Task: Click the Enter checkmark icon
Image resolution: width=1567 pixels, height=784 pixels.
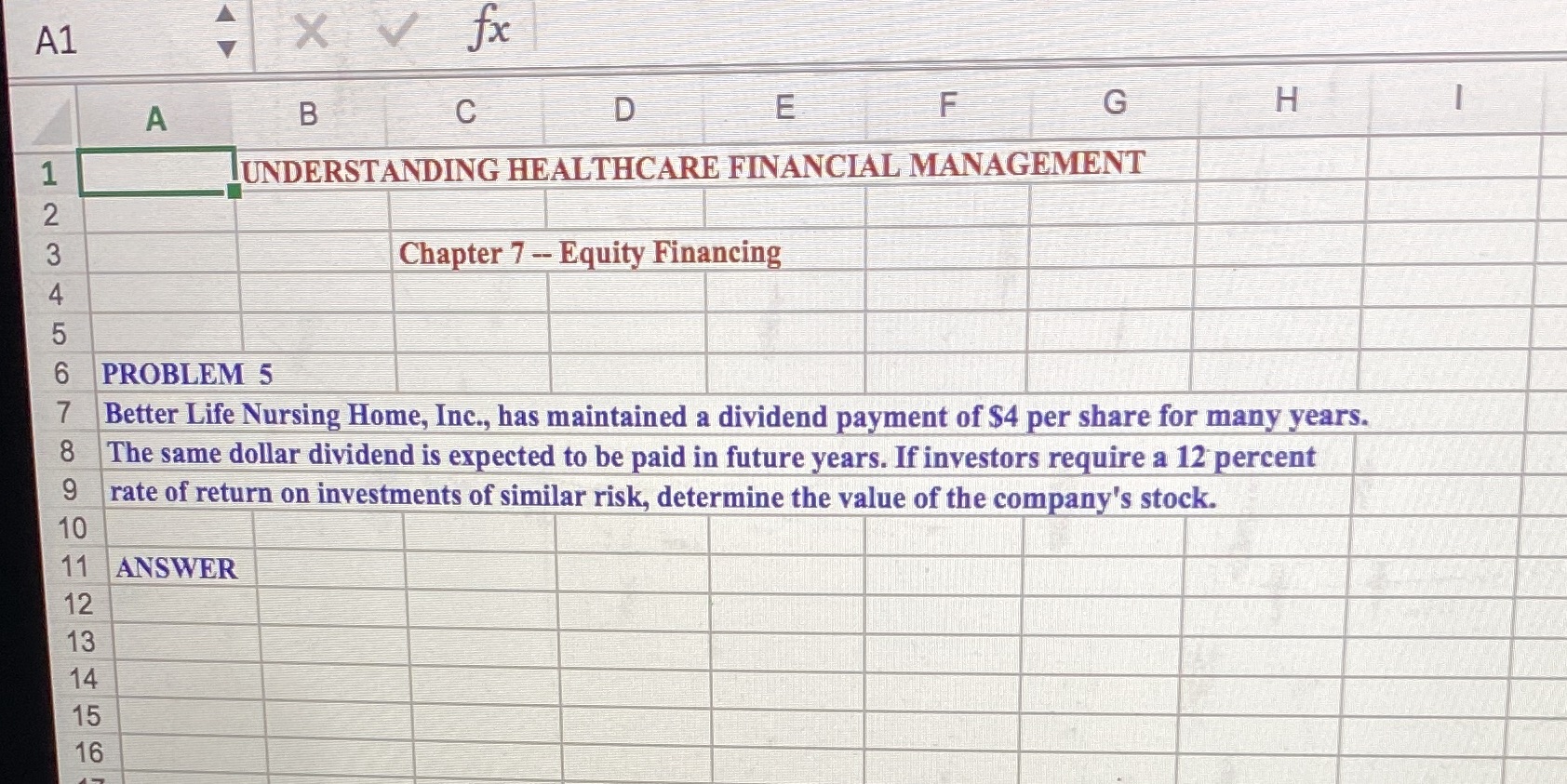Action: [402, 31]
